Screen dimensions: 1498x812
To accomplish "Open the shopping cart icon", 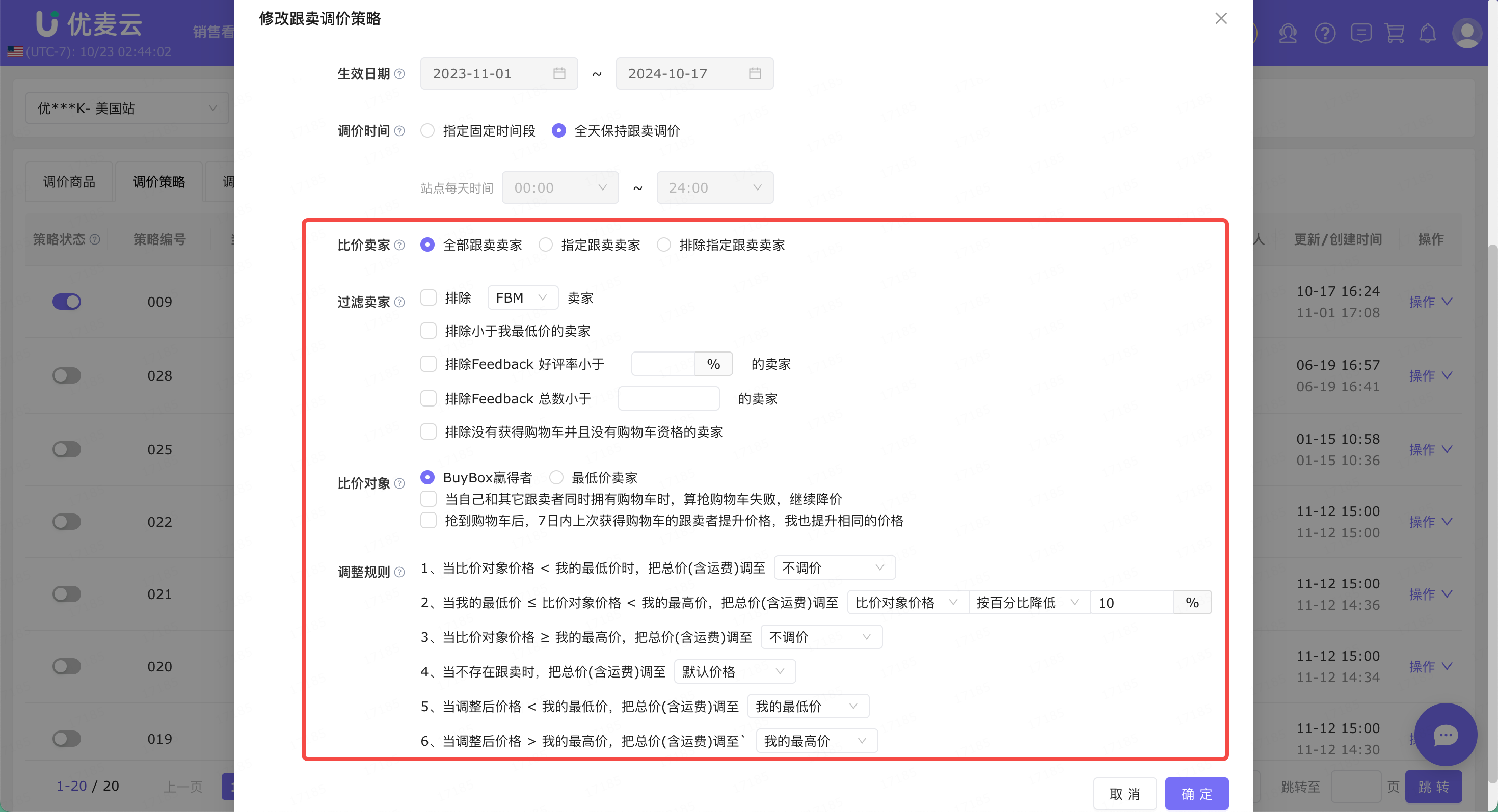I will point(1394,33).
